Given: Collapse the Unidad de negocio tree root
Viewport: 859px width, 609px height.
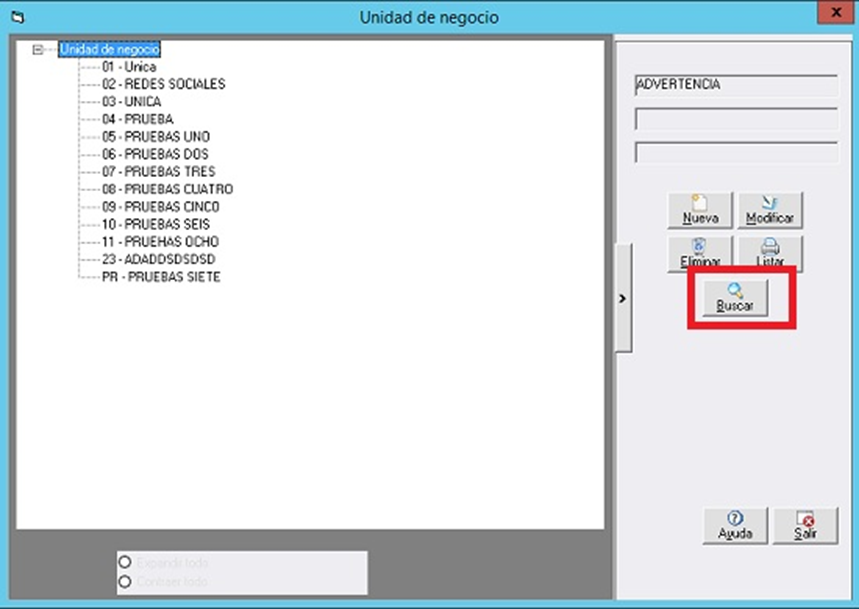Looking at the screenshot, I should (38, 49).
